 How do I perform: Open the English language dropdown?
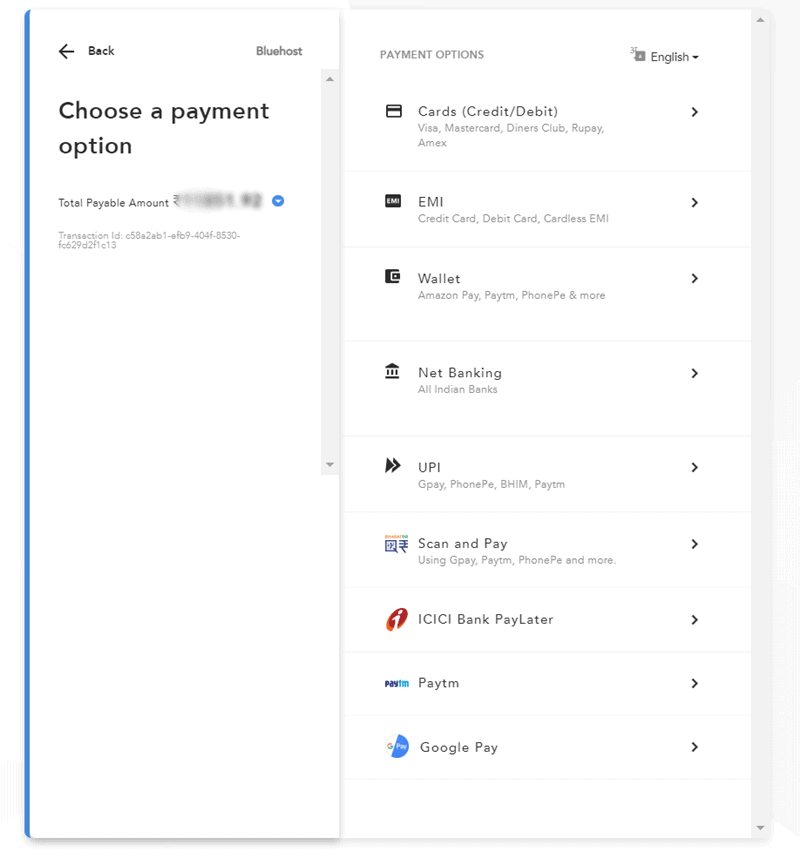click(x=675, y=57)
